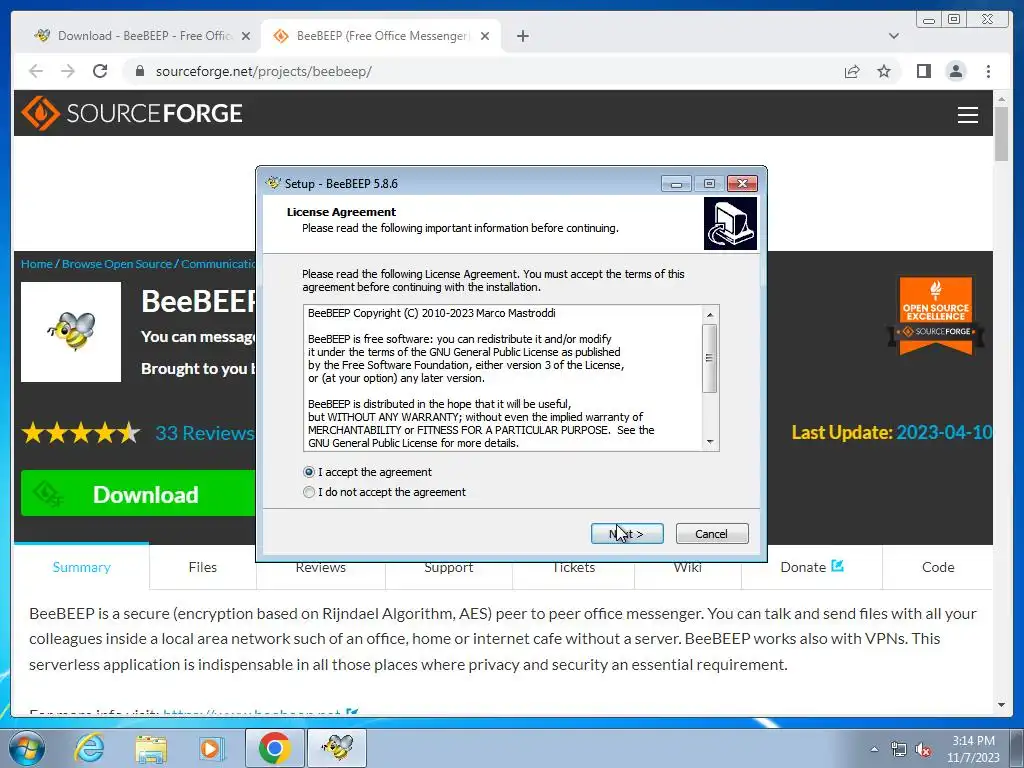Viewport: 1024px width, 768px height.
Task: Follow the Home breadcrumb link
Action: pyautogui.click(x=37, y=264)
